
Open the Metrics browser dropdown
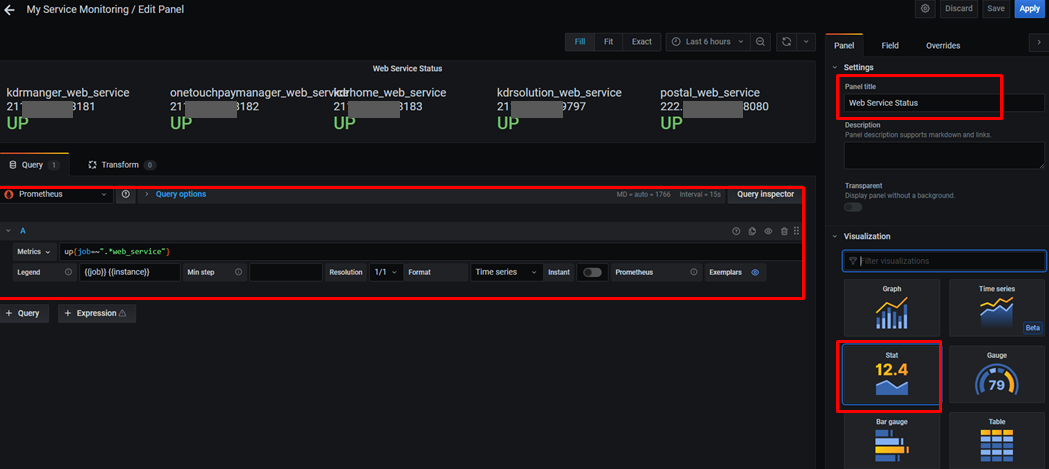pyautogui.click(x=33, y=252)
